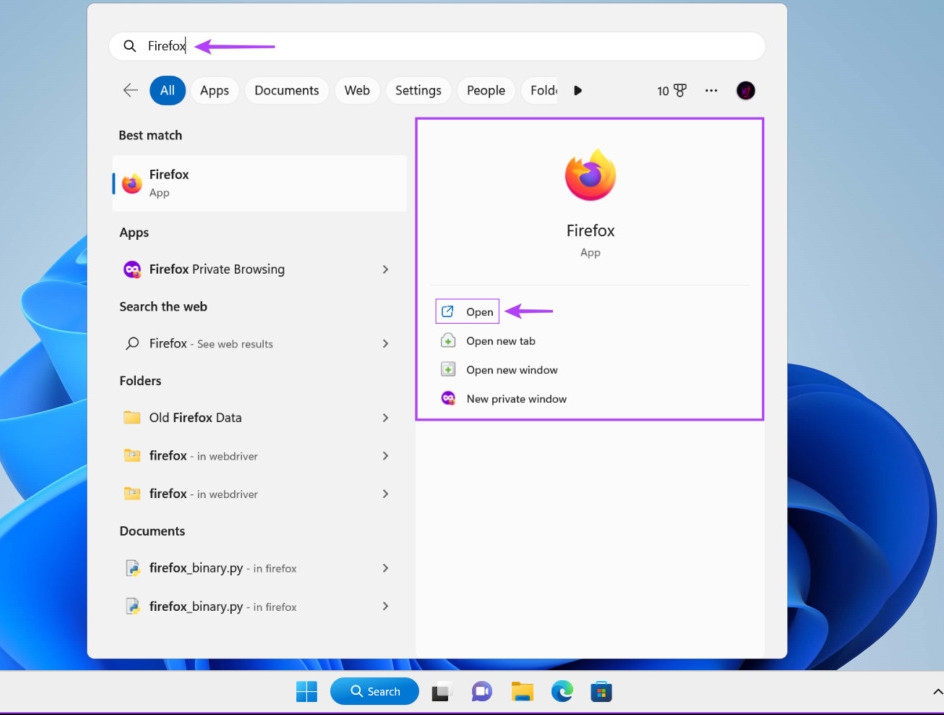Click the Open new tab icon
Screen dimensions: 944x715
pyautogui.click(x=448, y=340)
